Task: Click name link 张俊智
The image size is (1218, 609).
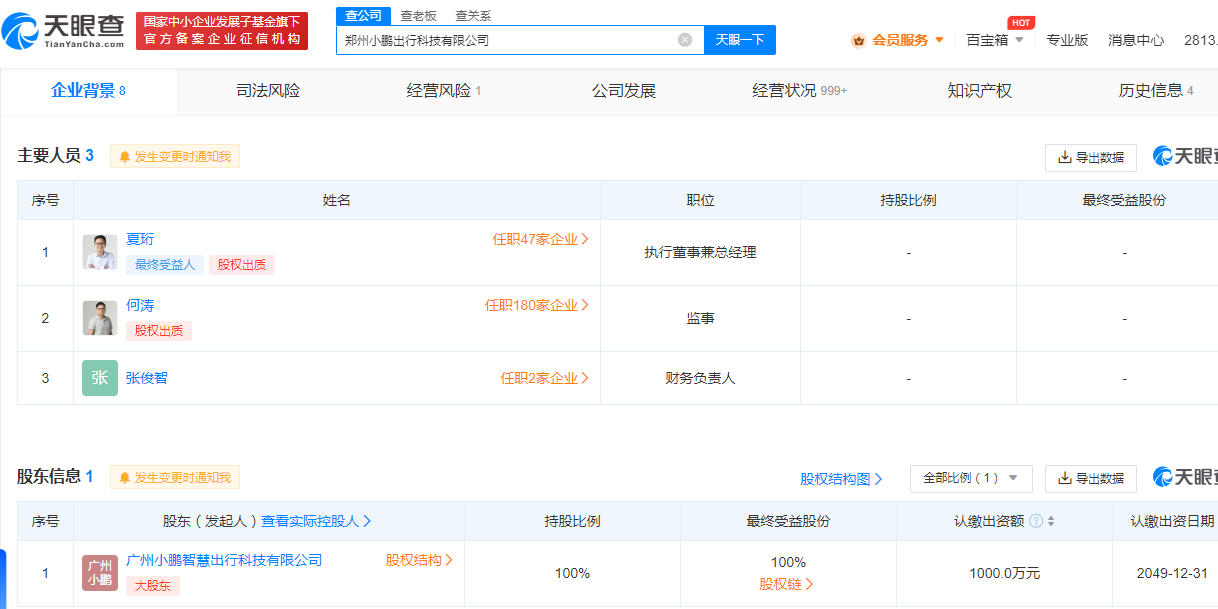Action: (x=147, y=379)
